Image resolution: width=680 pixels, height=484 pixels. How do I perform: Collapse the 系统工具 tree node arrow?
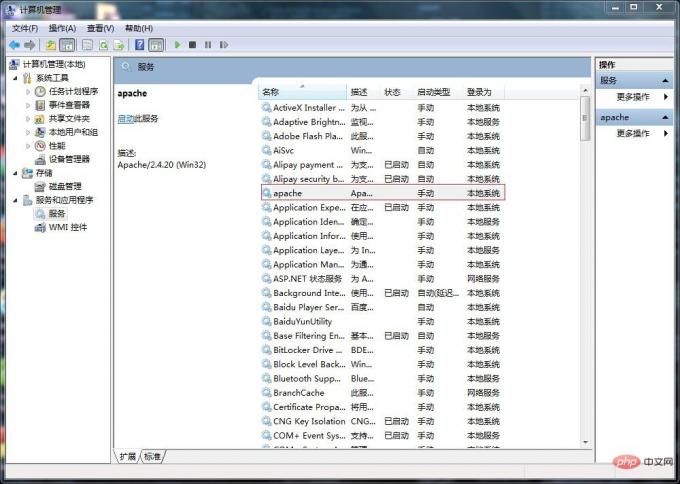coord(16,78)
